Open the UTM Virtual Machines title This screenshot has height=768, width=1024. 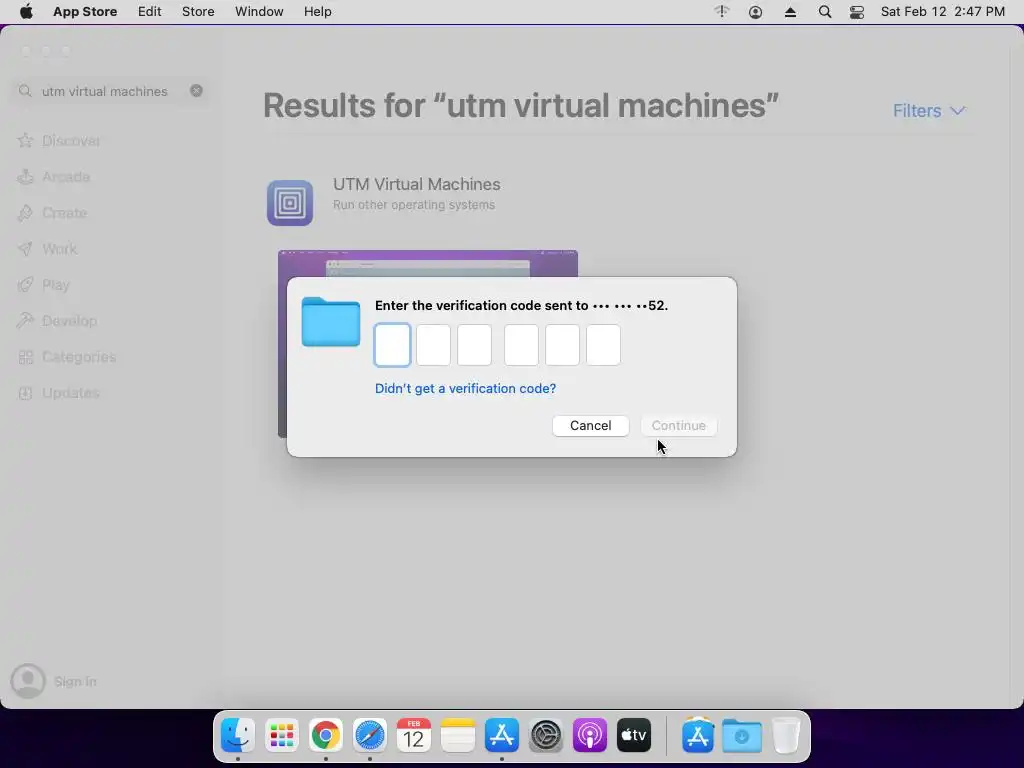[x=417, y=184]
